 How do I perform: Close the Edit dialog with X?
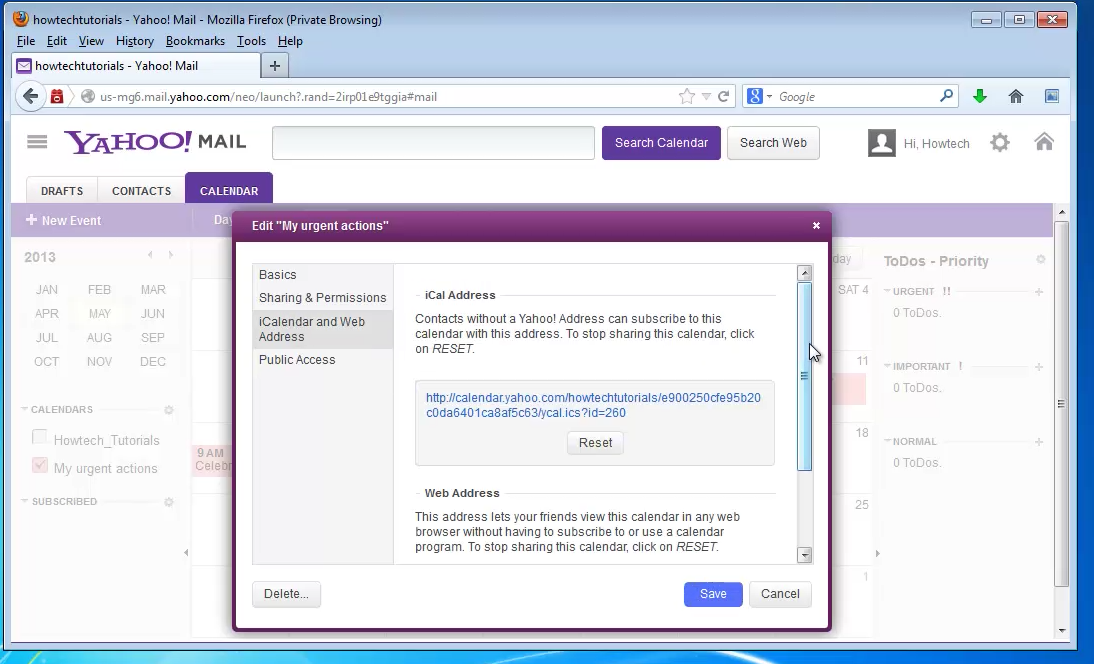[816, 225]
